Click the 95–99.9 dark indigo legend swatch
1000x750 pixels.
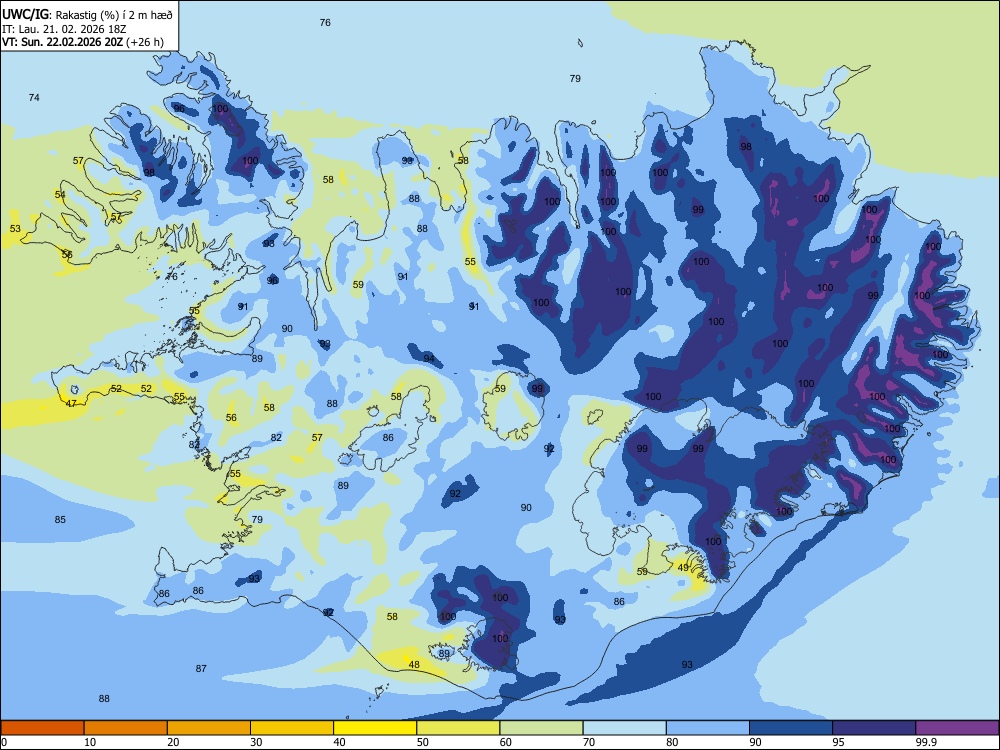tap(874, 728)
